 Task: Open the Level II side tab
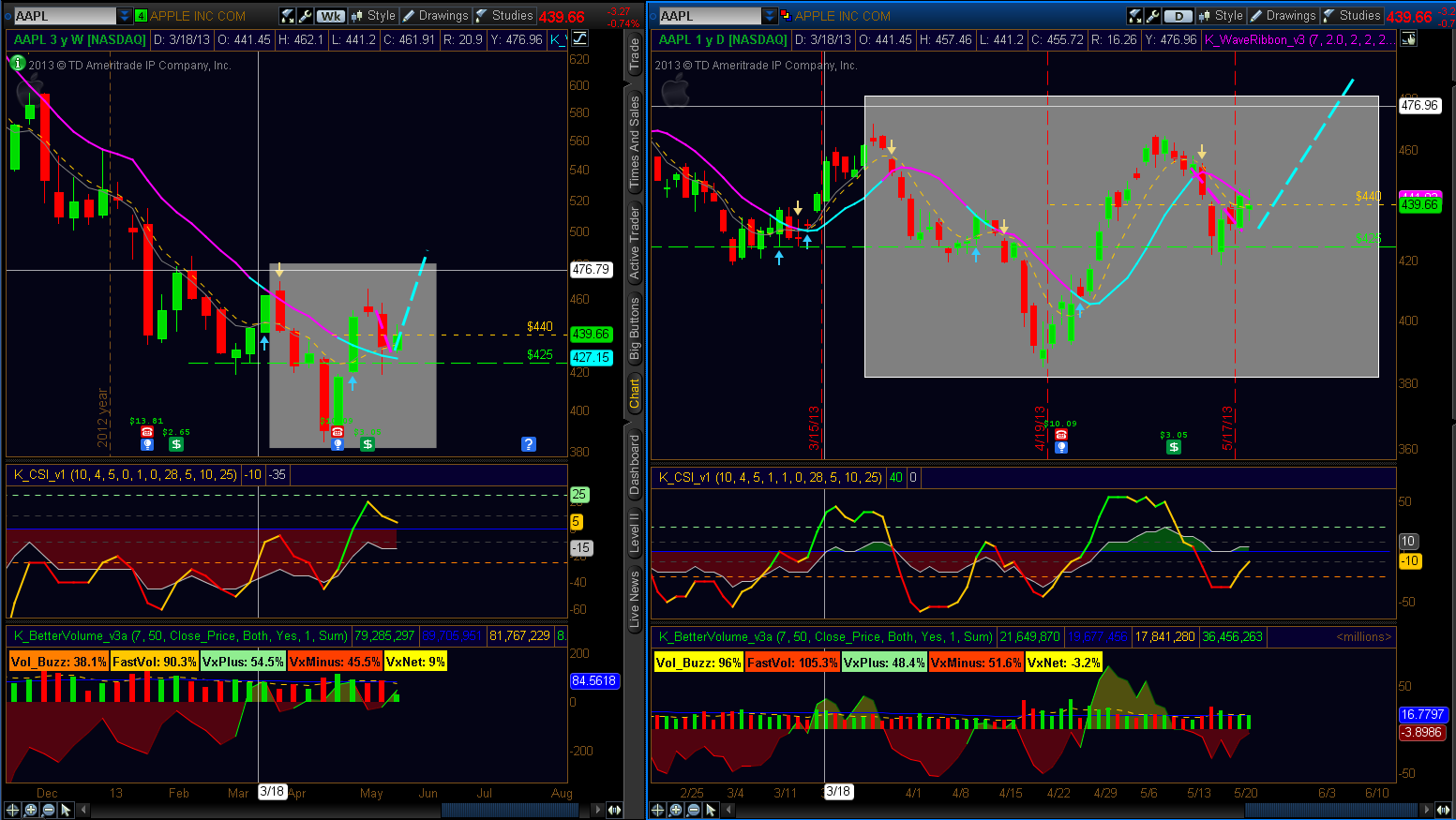coord(635,531)
